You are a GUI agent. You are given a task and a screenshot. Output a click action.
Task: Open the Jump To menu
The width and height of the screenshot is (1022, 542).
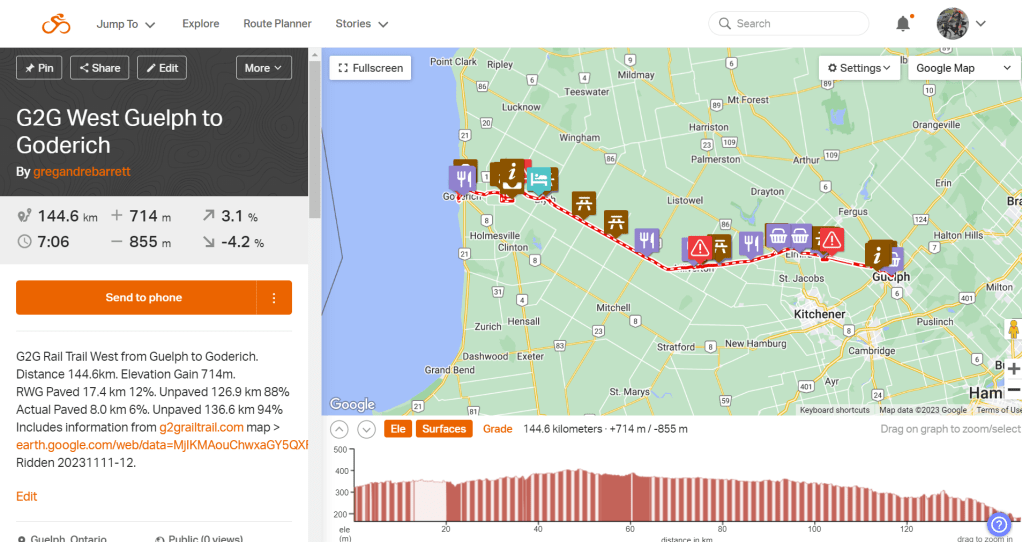tap(126, 24)
